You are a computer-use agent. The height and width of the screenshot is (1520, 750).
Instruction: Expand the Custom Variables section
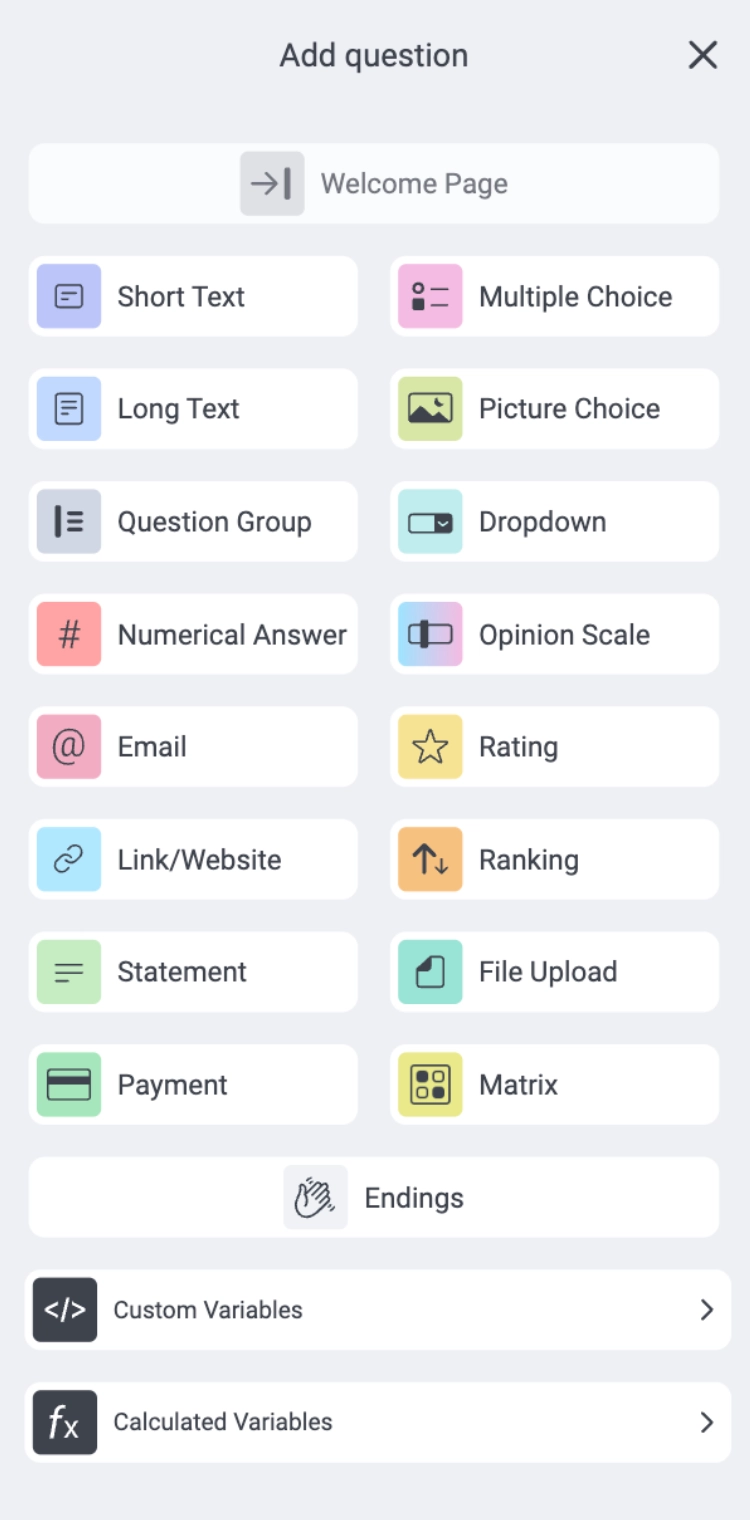375,1310
